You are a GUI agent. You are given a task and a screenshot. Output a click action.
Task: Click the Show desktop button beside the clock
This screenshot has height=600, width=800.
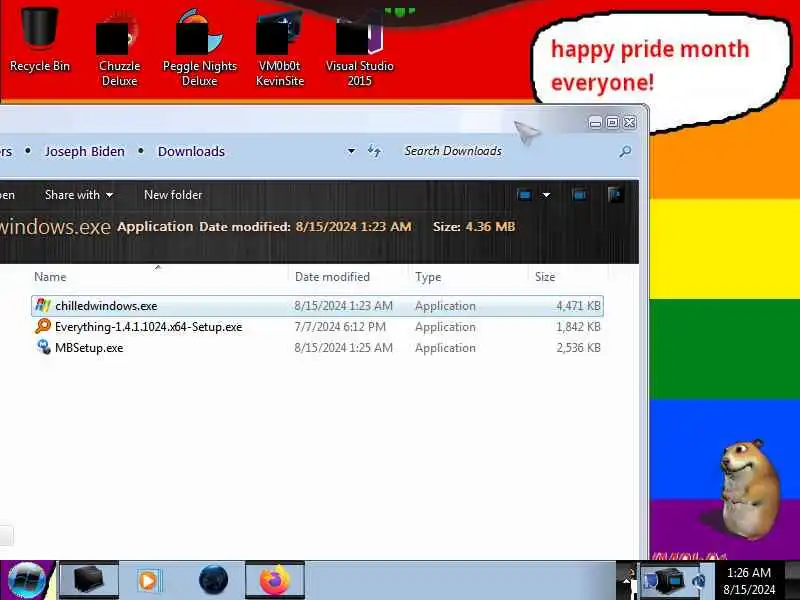click(x=792, y=581)
